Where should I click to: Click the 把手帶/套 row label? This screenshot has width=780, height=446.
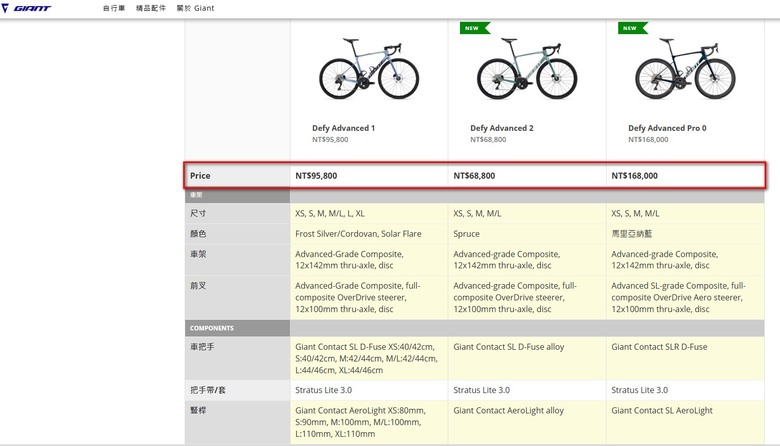(207, 390)
